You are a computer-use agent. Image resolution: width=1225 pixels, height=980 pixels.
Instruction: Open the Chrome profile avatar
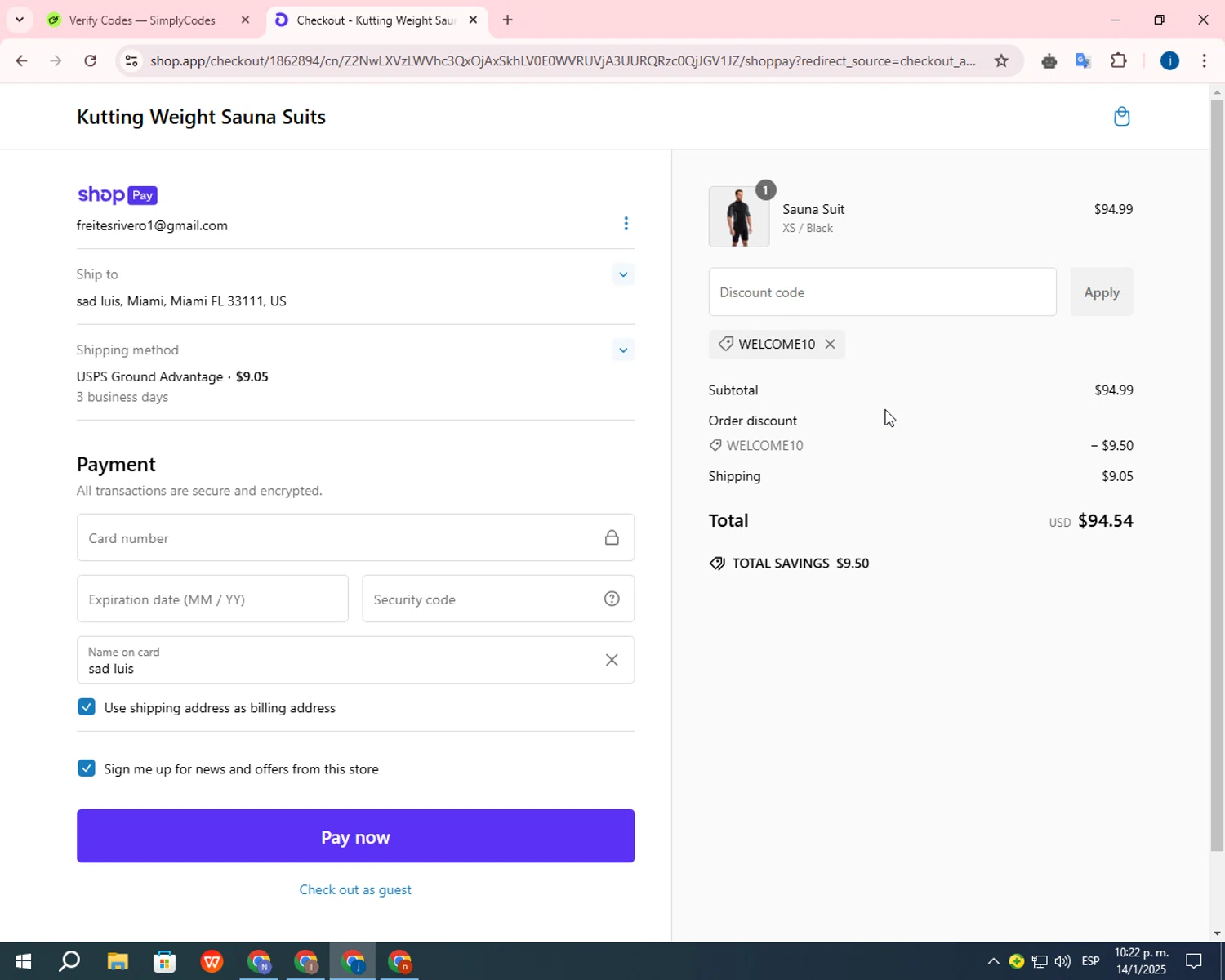[1169, 61]
